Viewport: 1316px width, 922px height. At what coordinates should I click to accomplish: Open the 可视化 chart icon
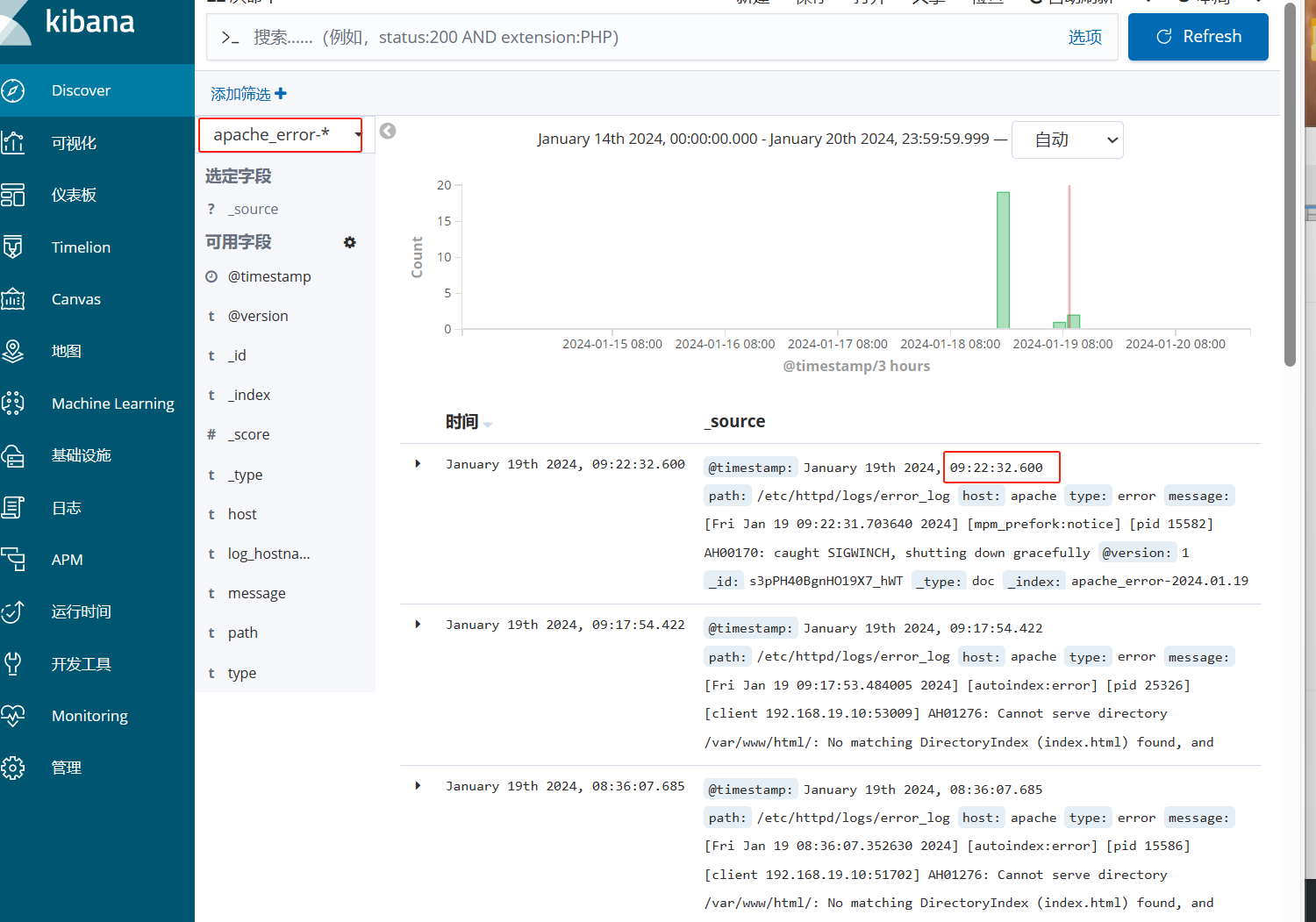(x=12, y=142)
